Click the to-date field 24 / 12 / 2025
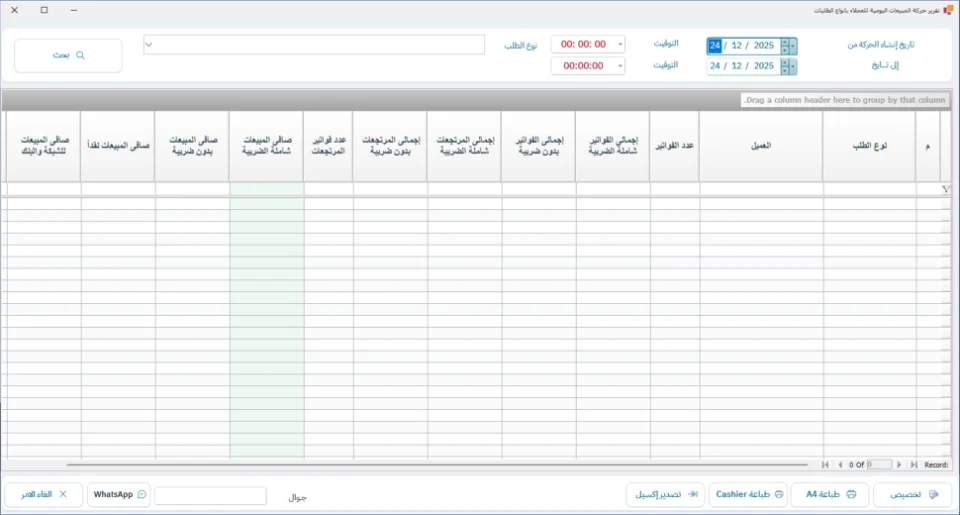This screenshot has height=515, width=960. [x=743, y=66]
